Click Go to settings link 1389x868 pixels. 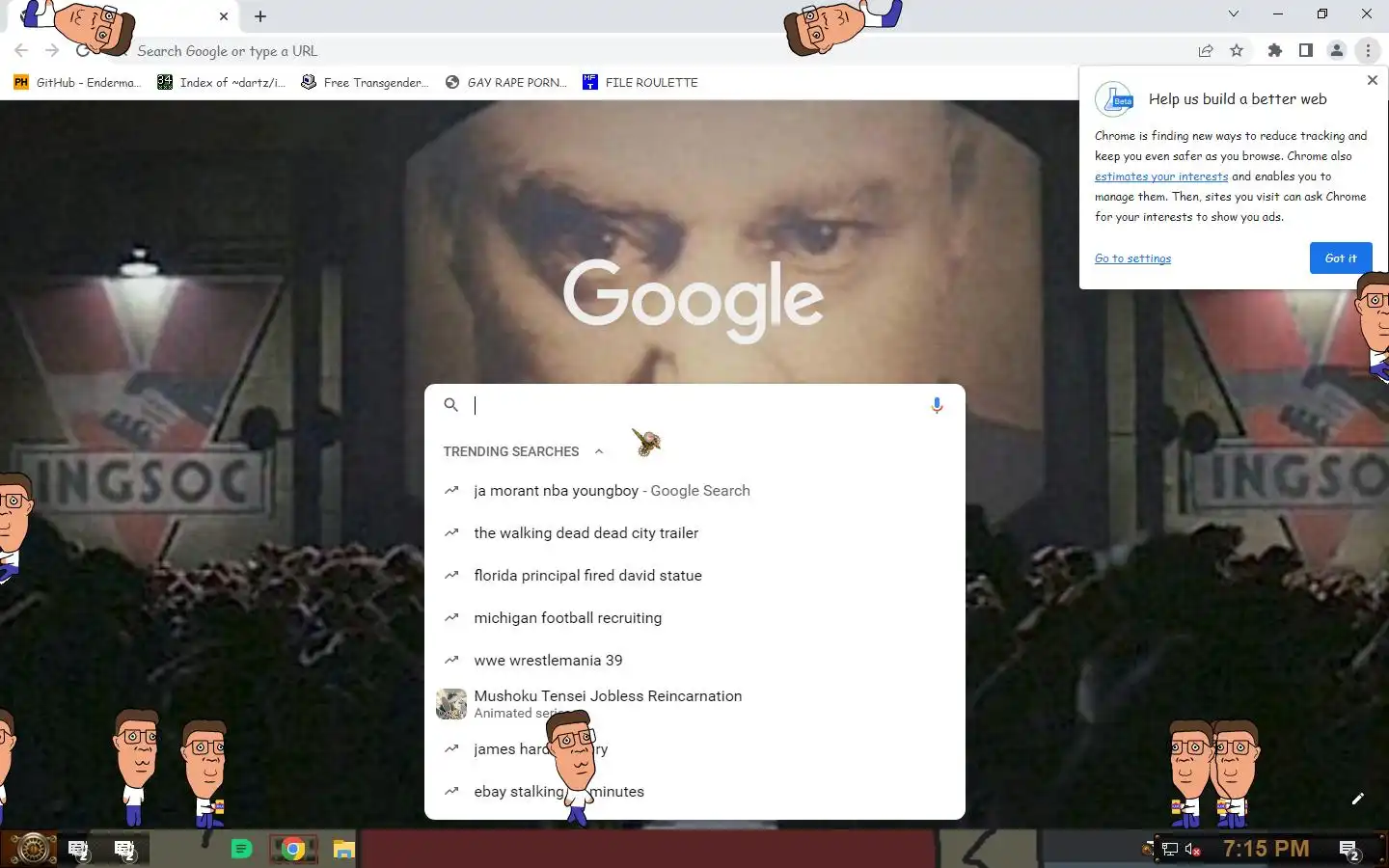1132,258
